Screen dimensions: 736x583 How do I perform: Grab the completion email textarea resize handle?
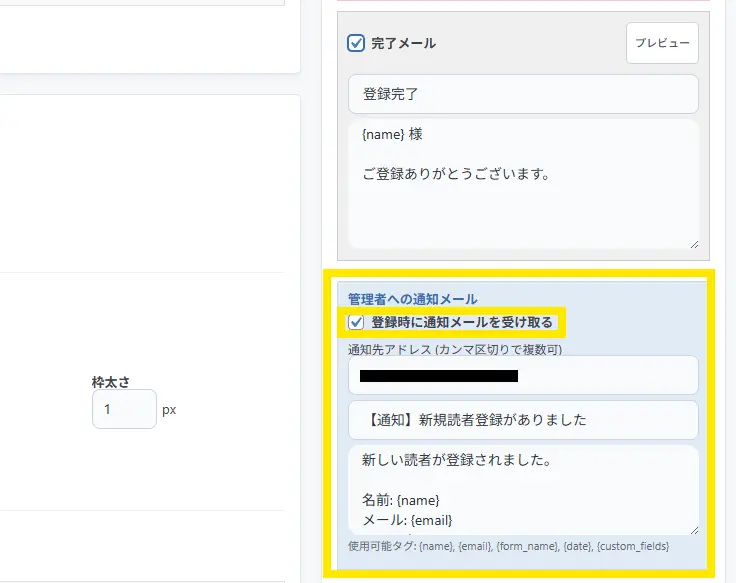693,243
